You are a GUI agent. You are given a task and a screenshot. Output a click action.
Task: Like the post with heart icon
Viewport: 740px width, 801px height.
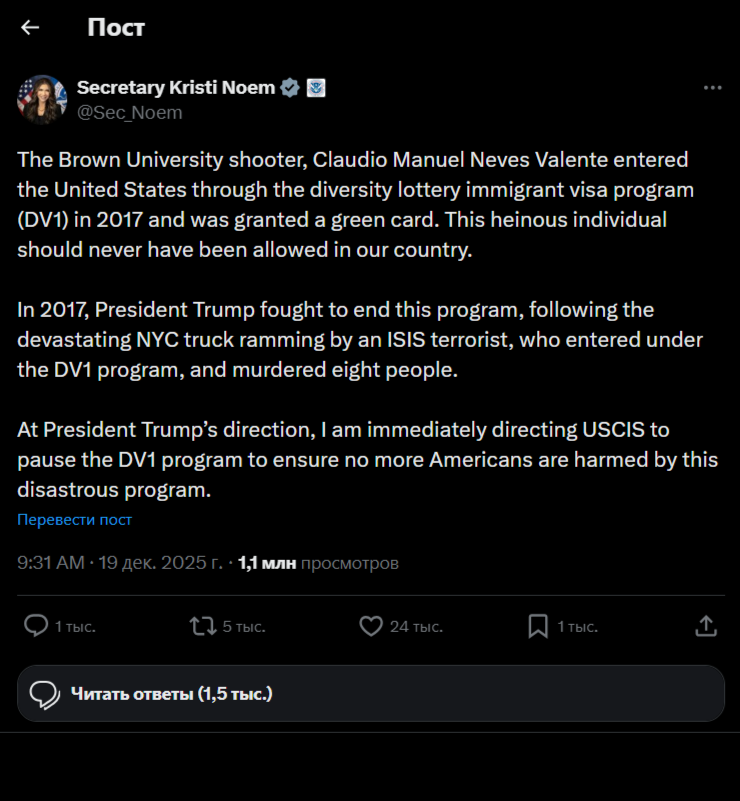coord(371,626)
